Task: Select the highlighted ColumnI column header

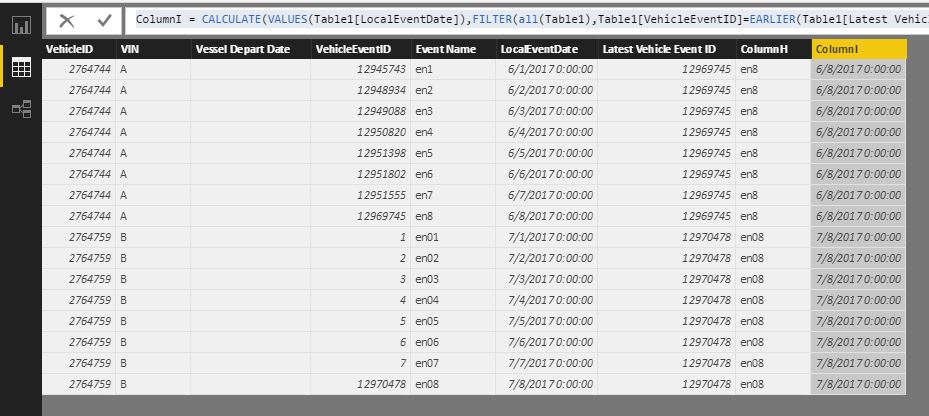Action: pos(859,49)
